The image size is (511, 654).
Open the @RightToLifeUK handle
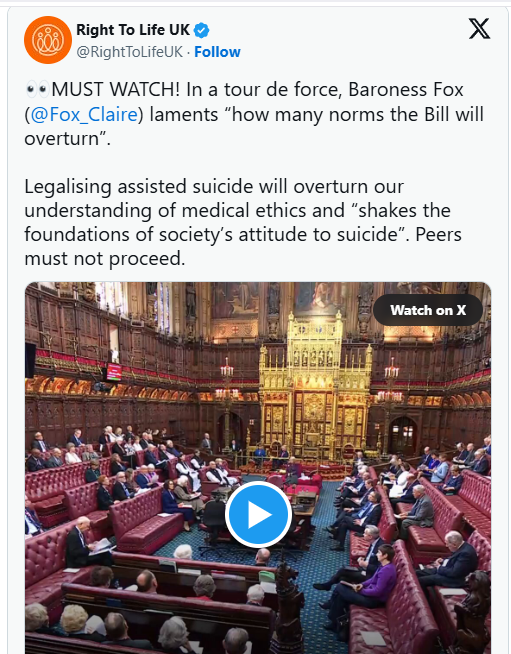(129, 52)
